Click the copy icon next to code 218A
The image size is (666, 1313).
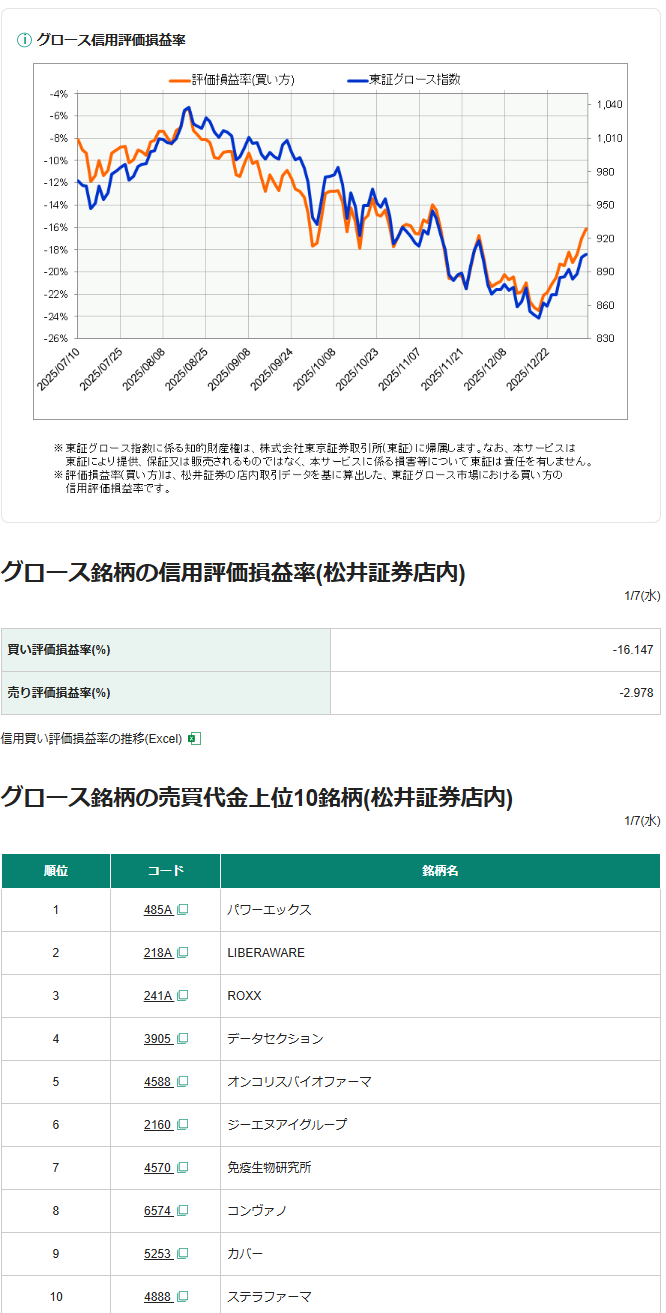(x=182, y=953)
